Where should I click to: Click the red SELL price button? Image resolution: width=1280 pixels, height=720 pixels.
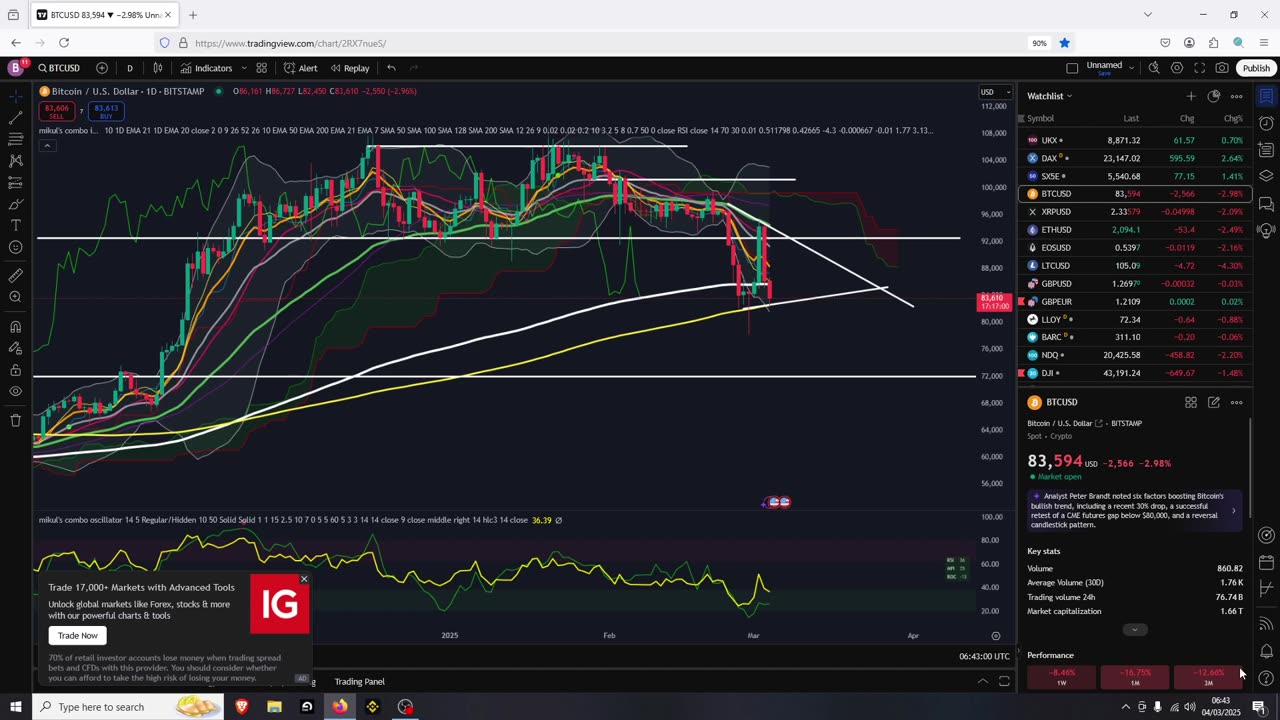(x=57, y=111)
